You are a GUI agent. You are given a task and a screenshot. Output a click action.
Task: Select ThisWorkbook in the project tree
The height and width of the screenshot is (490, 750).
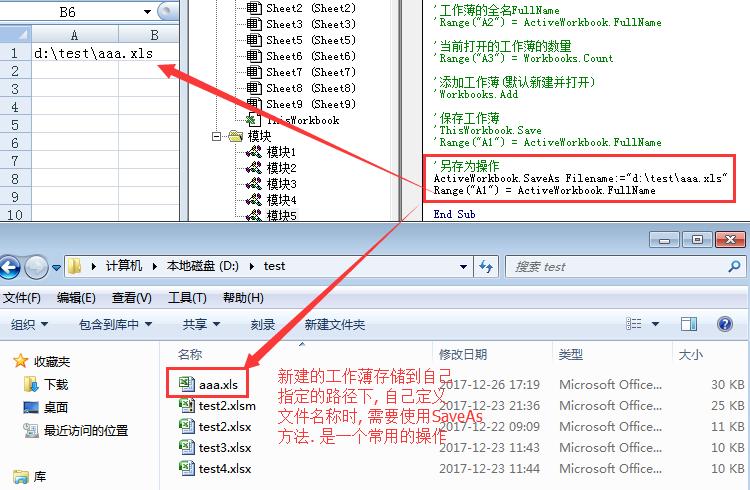point(303,120)
